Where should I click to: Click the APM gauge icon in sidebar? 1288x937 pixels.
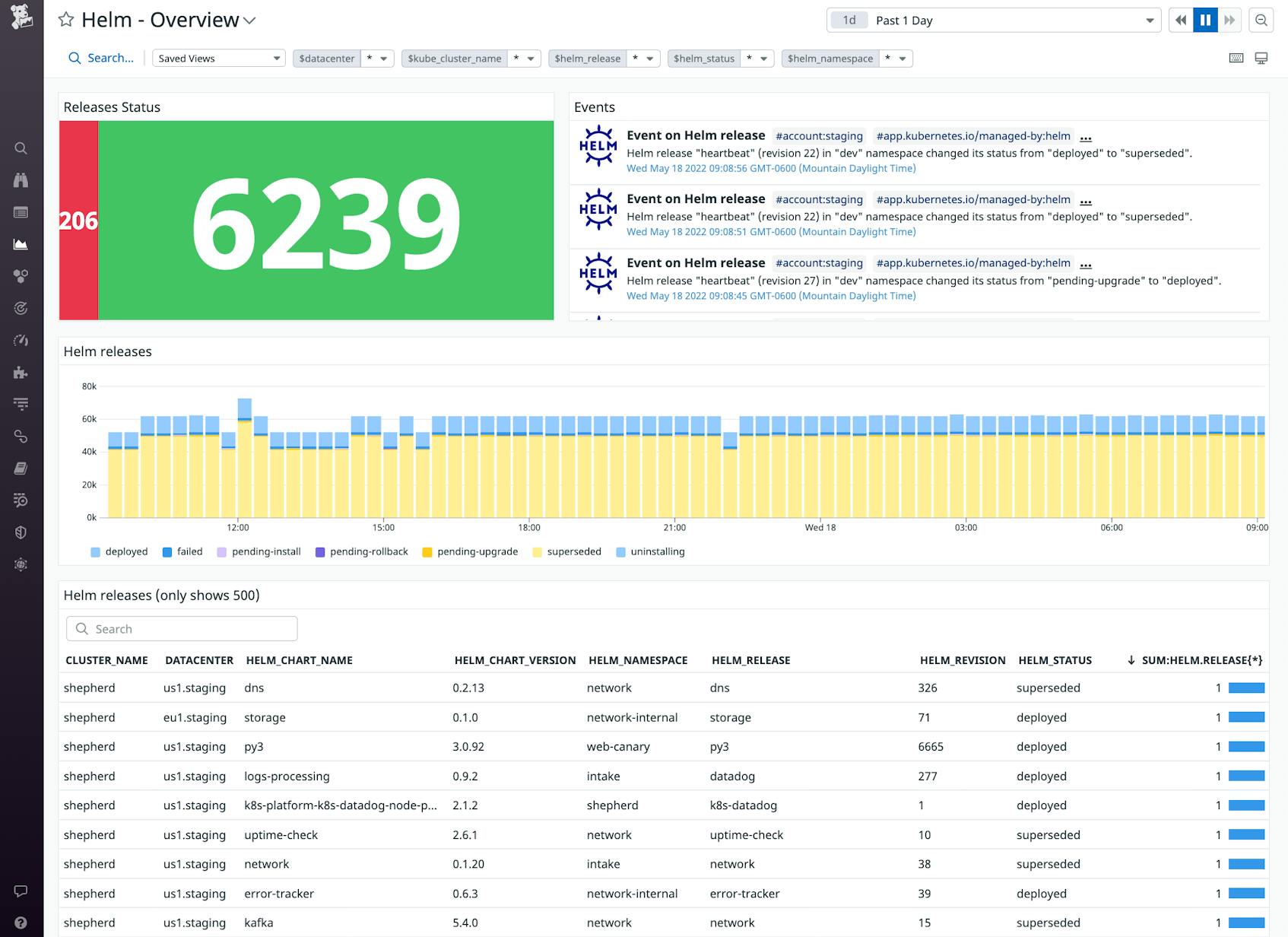pos(21,340)
